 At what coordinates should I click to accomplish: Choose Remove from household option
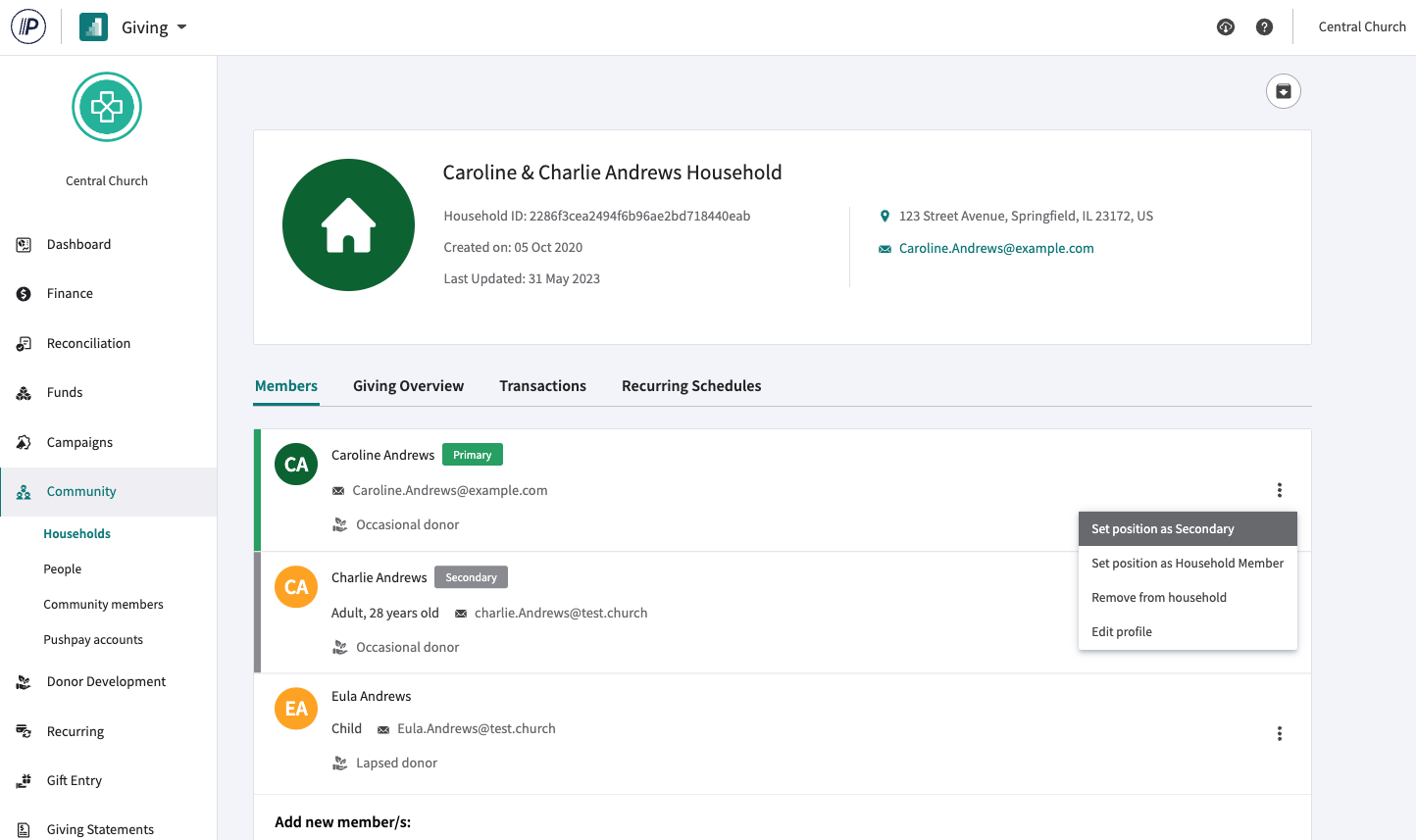tap(1158, 598)
